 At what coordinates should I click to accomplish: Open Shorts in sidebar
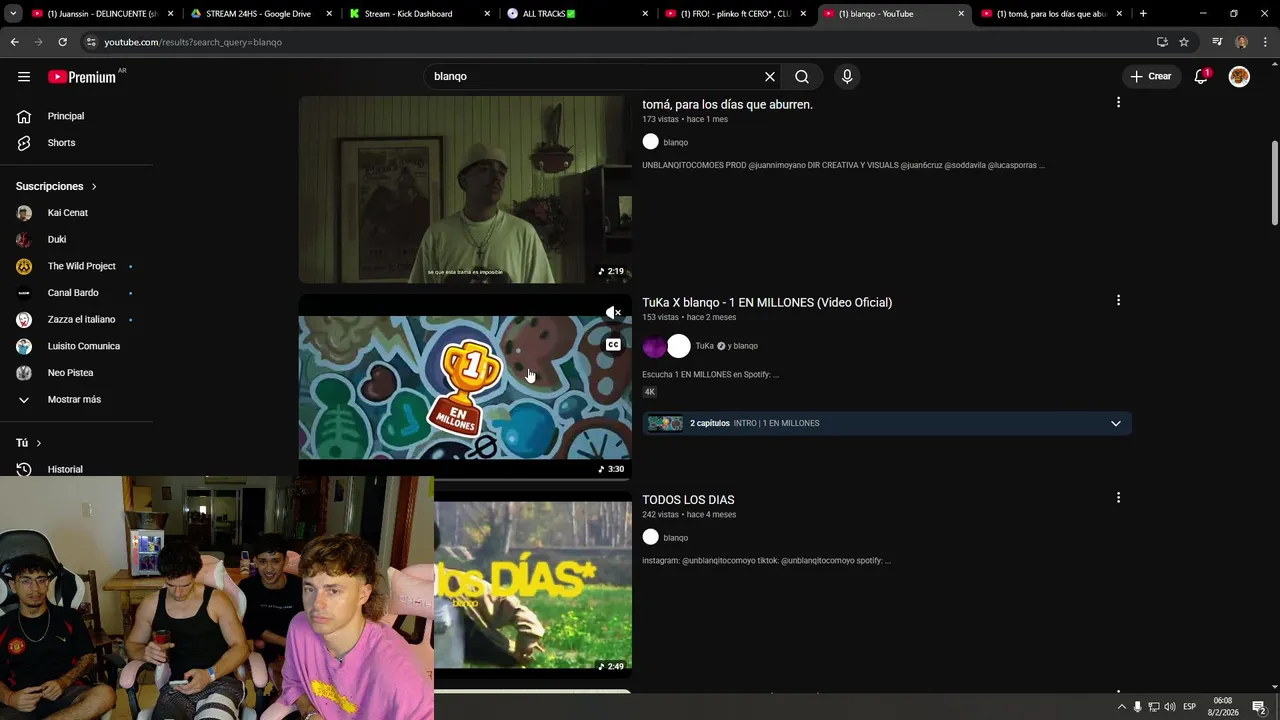(x=76, y=143)
